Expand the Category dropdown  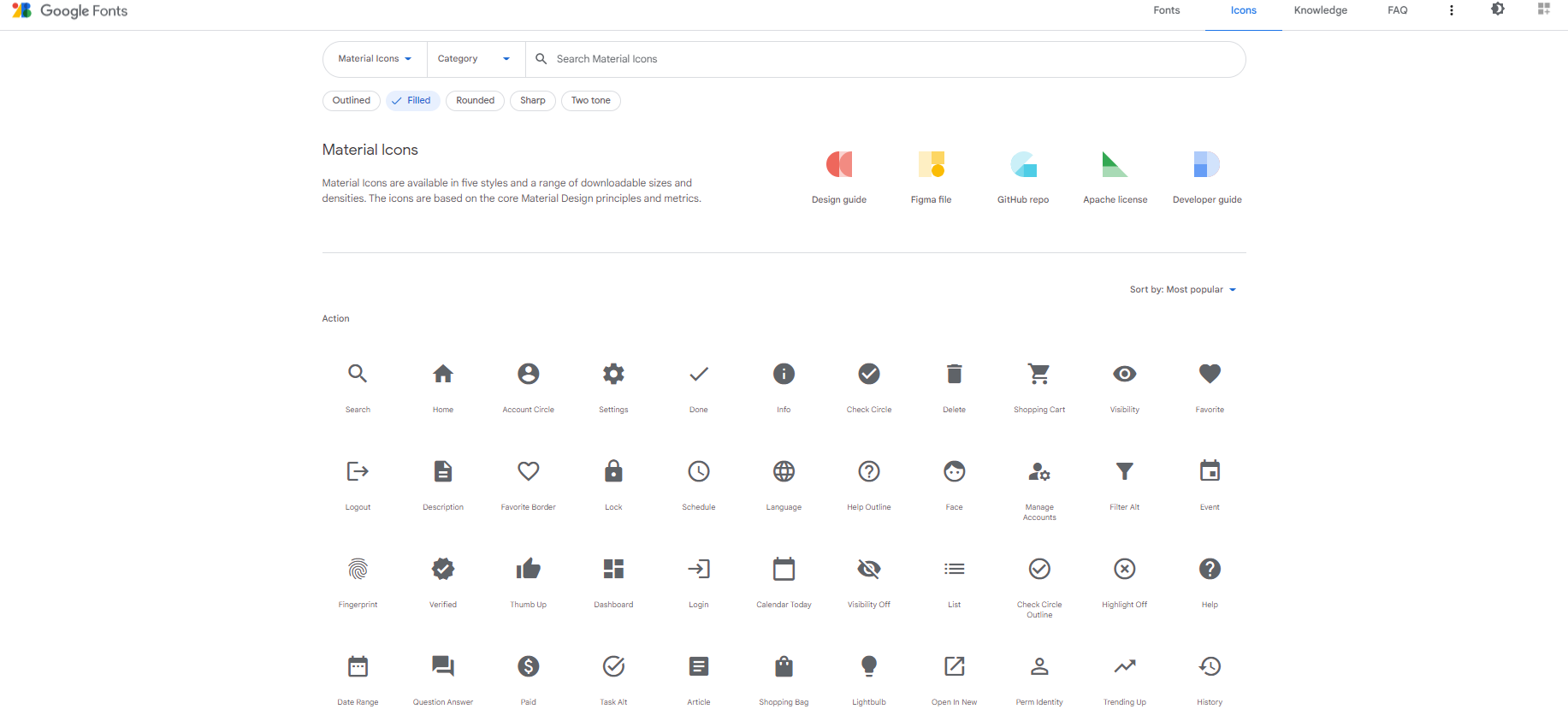475,59
